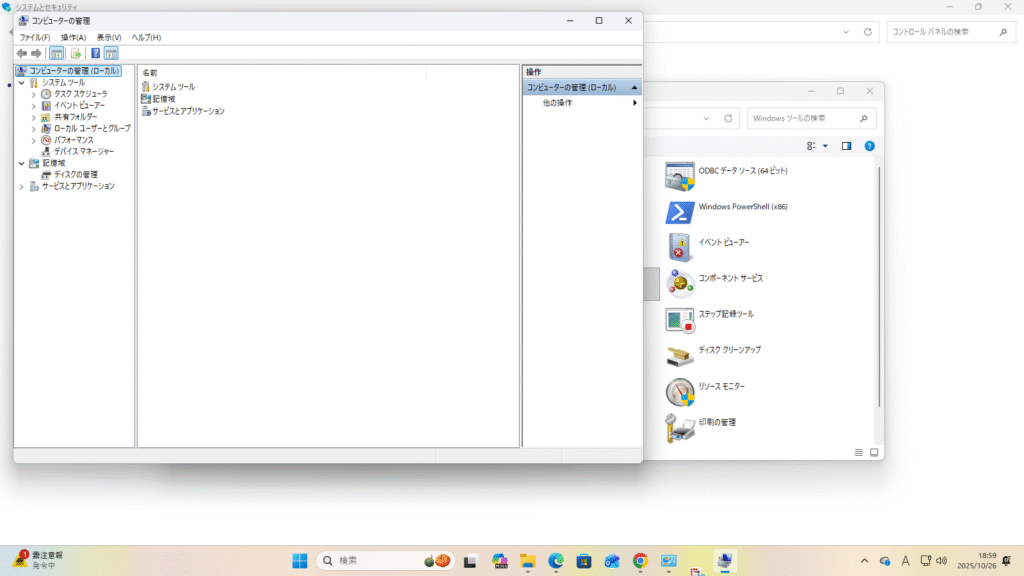This screenshot has height=576, width=1024.
Task: Toggle the preview pane button in Windows Tools
Action: coord(846,146)
